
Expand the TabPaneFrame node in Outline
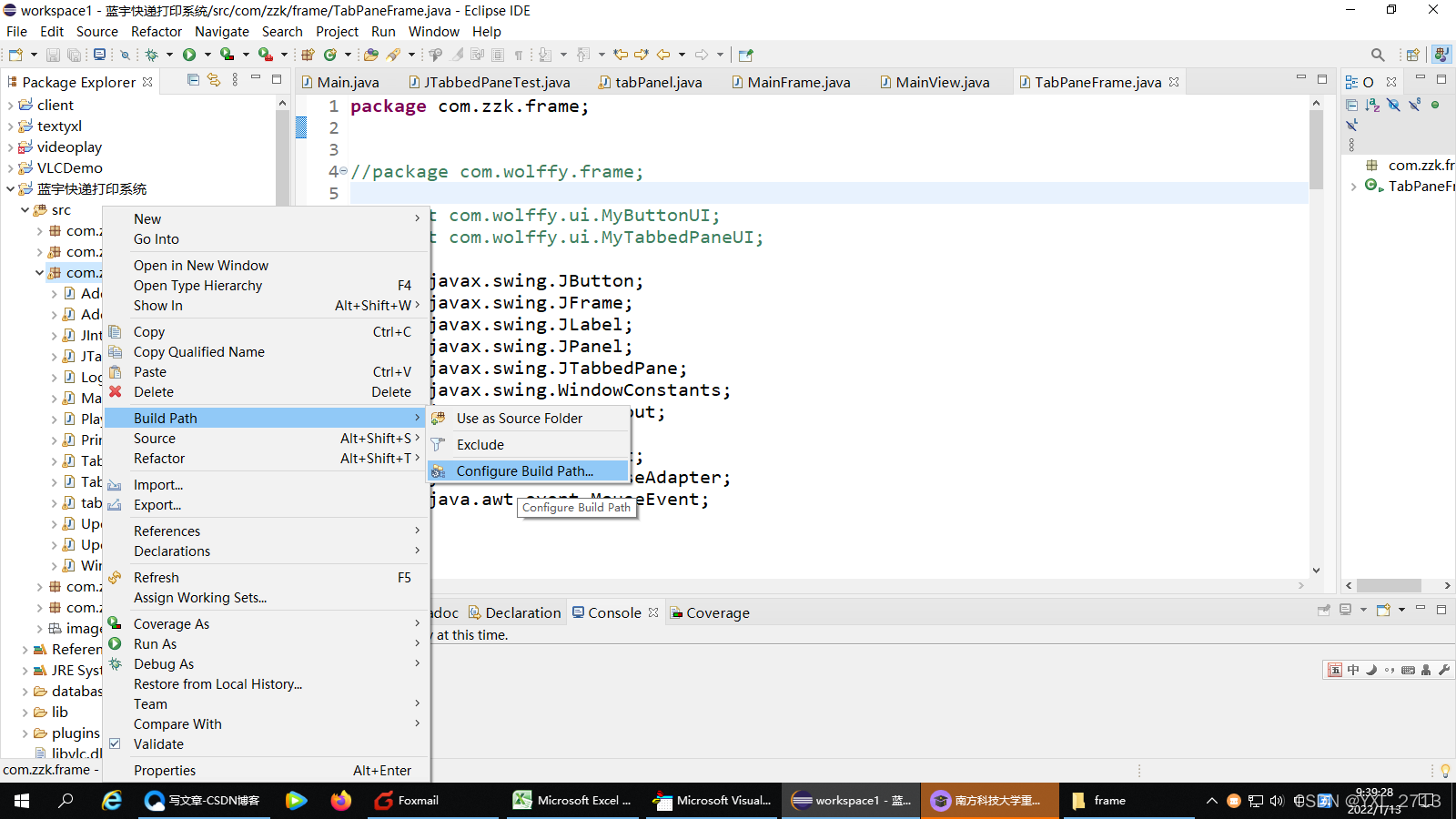[1353, 186]
